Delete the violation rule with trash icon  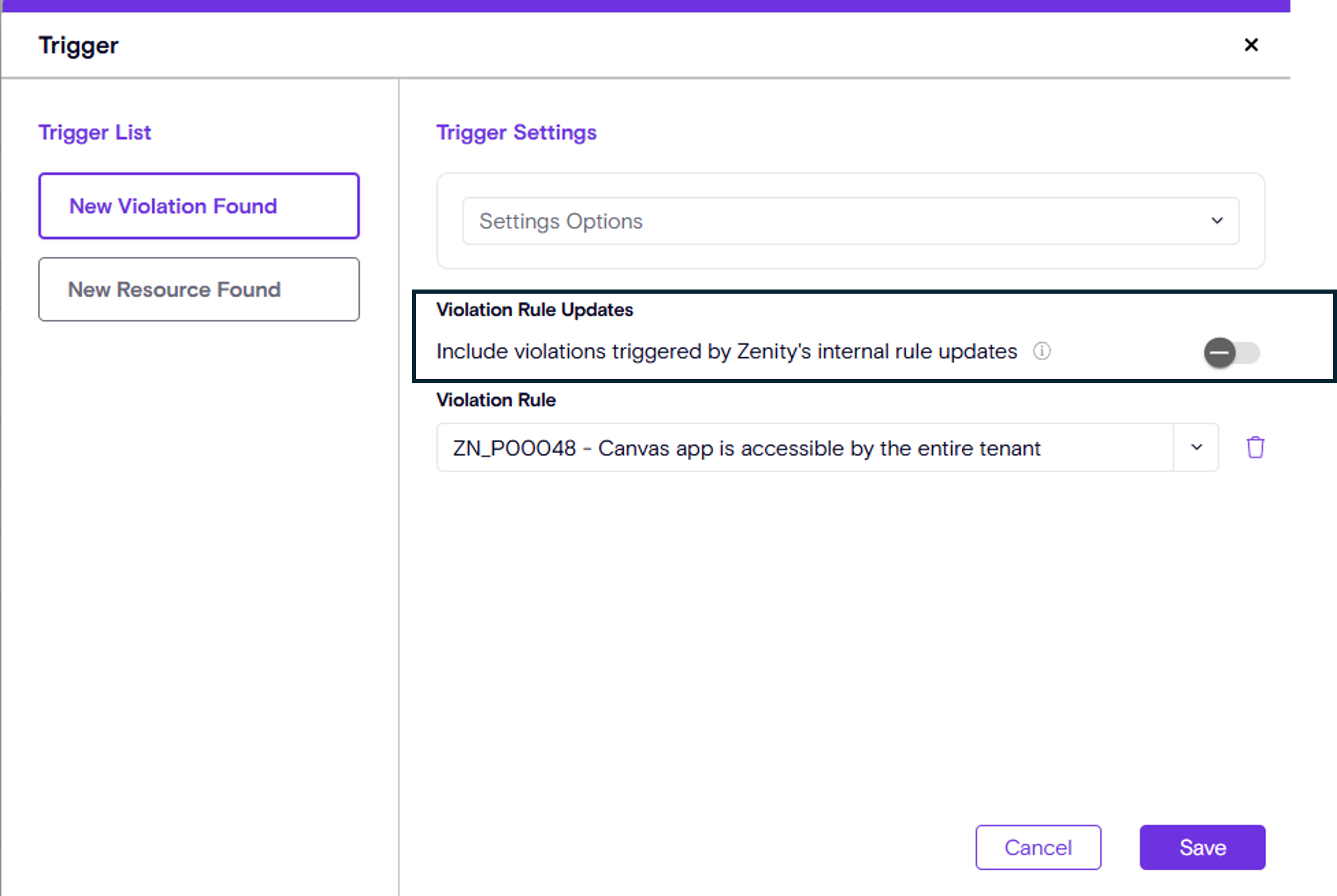coord(1255,447)
